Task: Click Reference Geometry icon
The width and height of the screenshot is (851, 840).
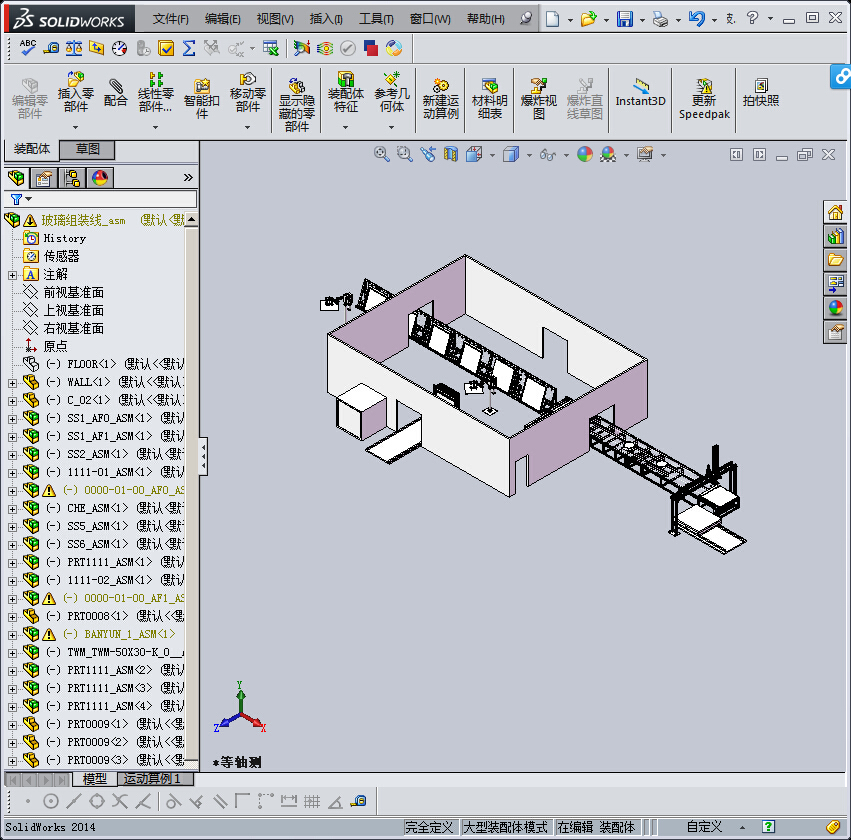Action: click(392, 92)
